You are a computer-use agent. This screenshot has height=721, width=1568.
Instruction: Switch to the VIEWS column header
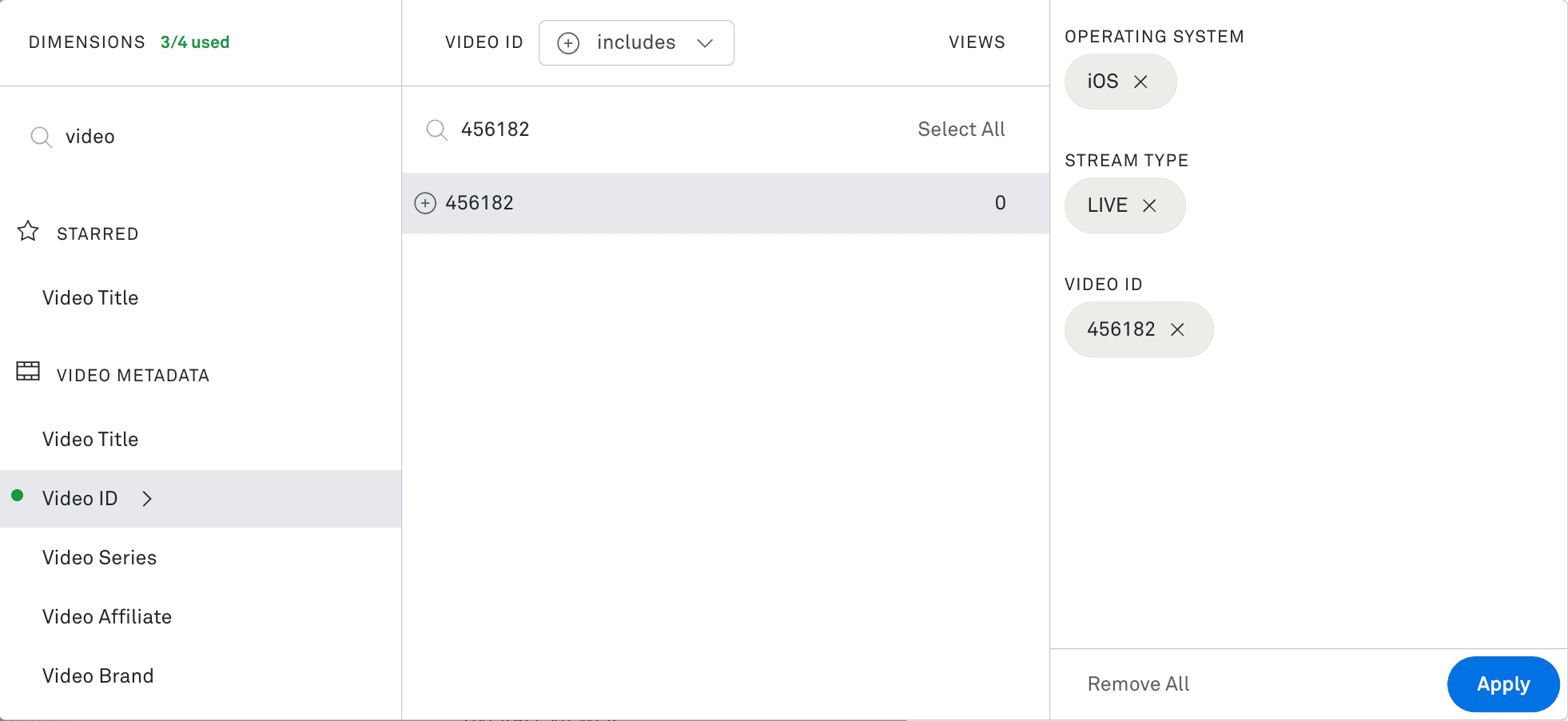point(977,42)
